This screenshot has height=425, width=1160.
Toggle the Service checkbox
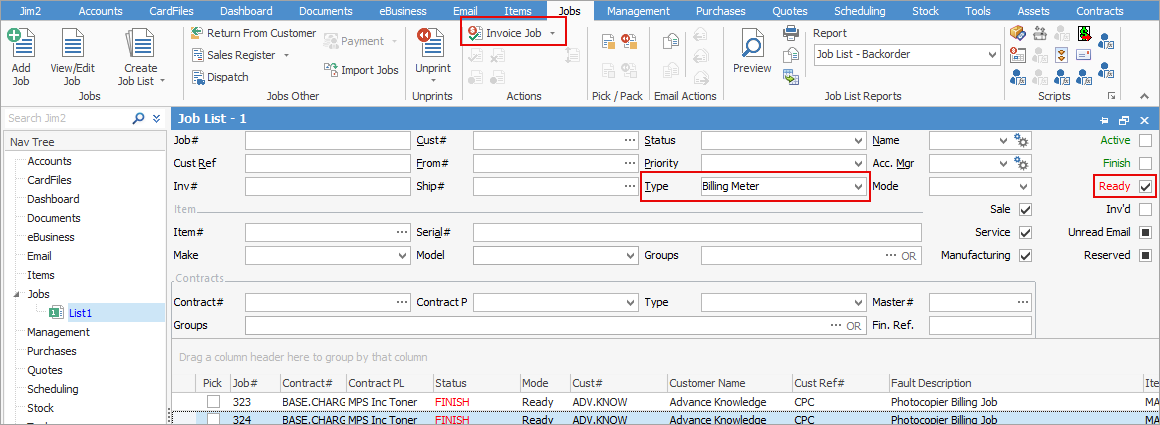1025,232
